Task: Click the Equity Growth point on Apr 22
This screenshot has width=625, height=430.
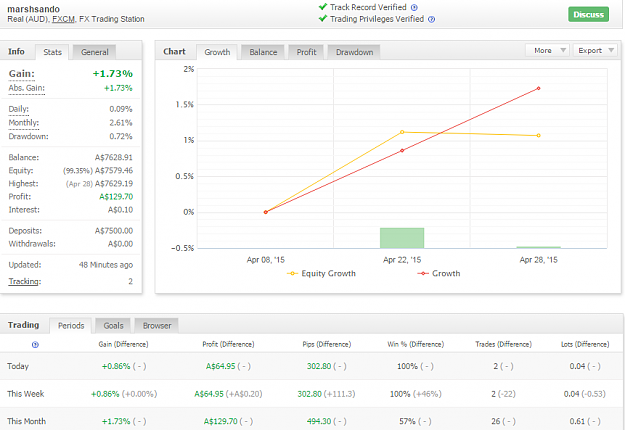Action: (x=402, y=132)
